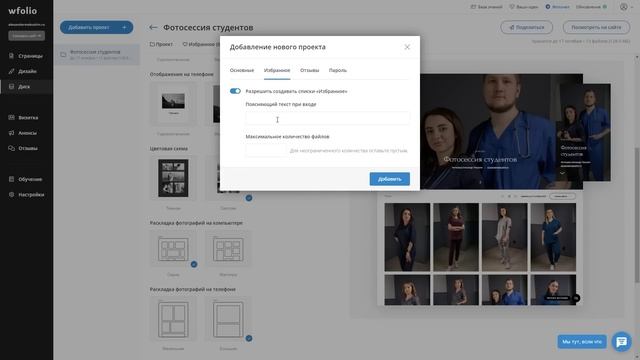
Task: Select first phone display option under Отображение на телефоне
Action: 173,104
